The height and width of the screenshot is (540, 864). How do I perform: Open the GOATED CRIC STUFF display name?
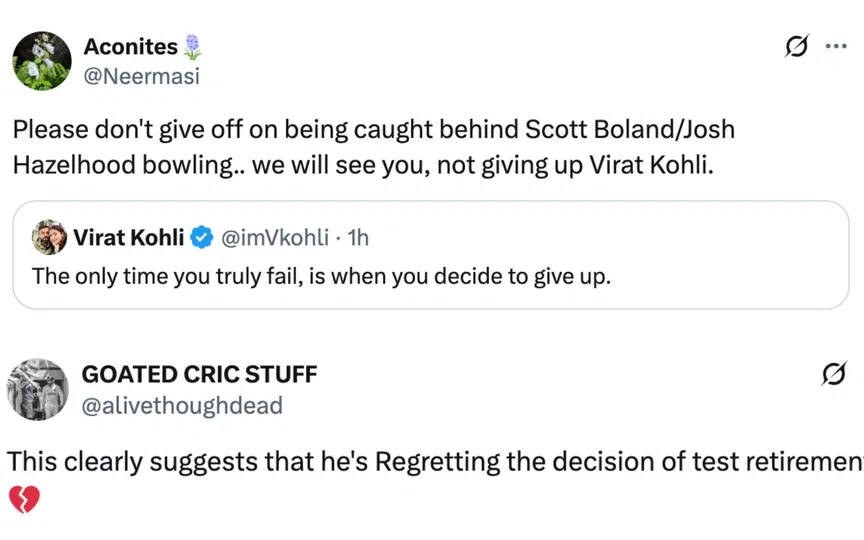[199, 375]
